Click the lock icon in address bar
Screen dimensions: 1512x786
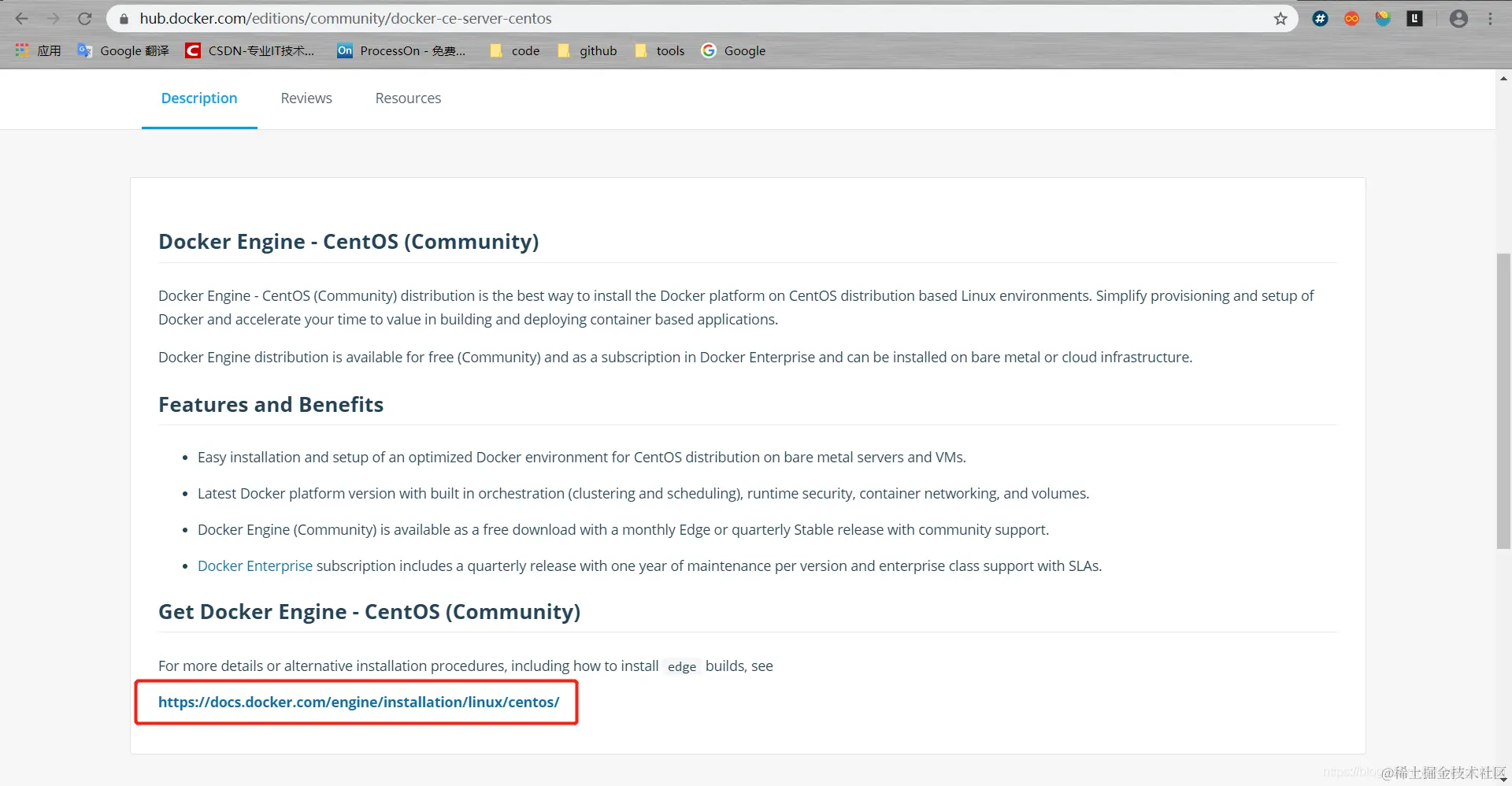tap(124, 18)
